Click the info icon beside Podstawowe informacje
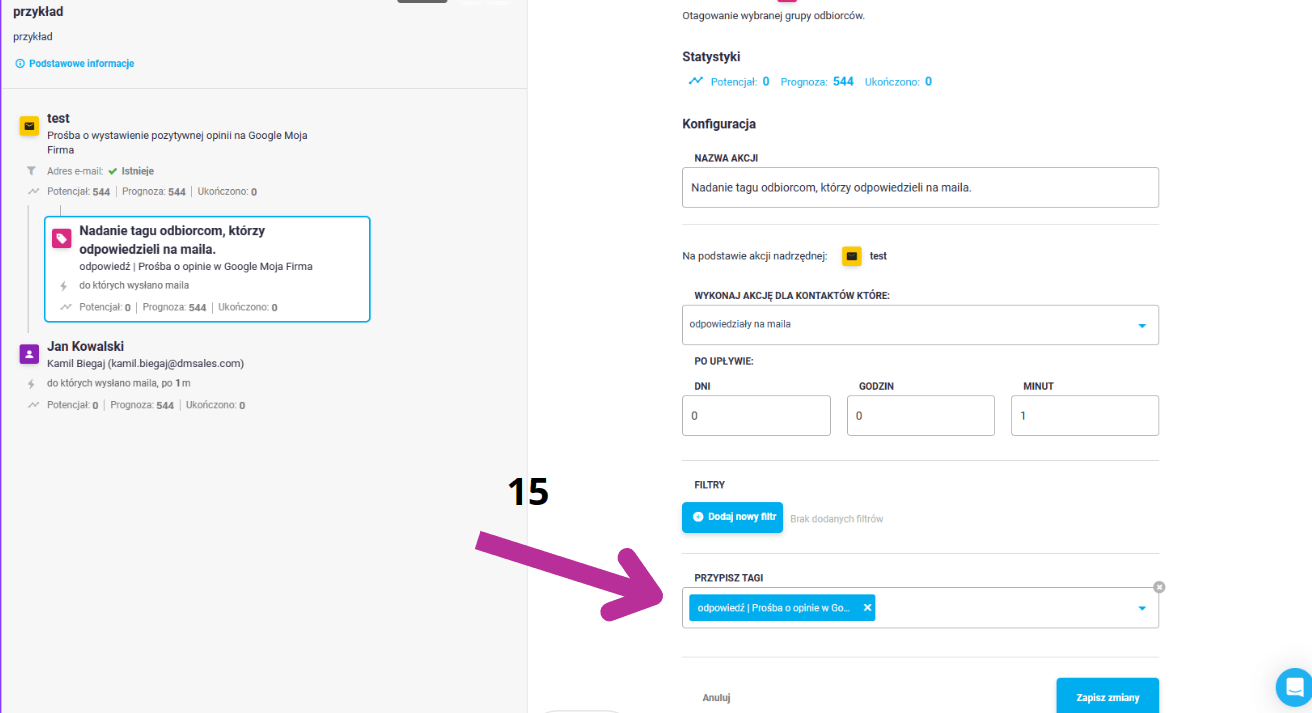This screenshot has height=713, width=1312. click(19, 63)
